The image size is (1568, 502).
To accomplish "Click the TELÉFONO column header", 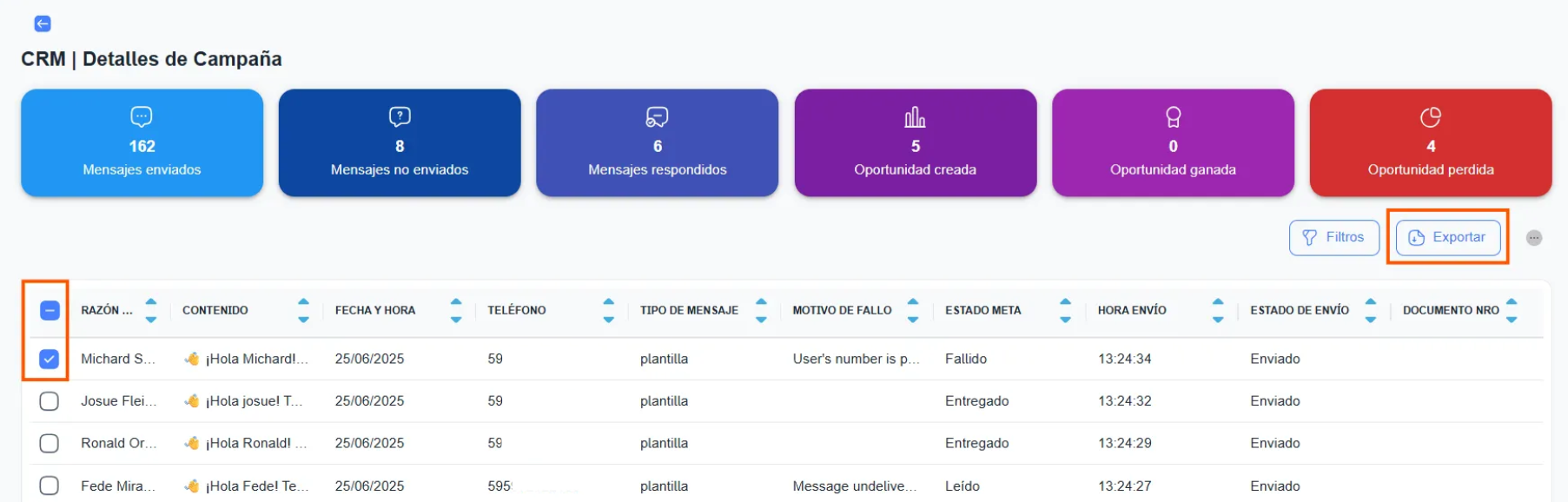I will pos(517,310).
